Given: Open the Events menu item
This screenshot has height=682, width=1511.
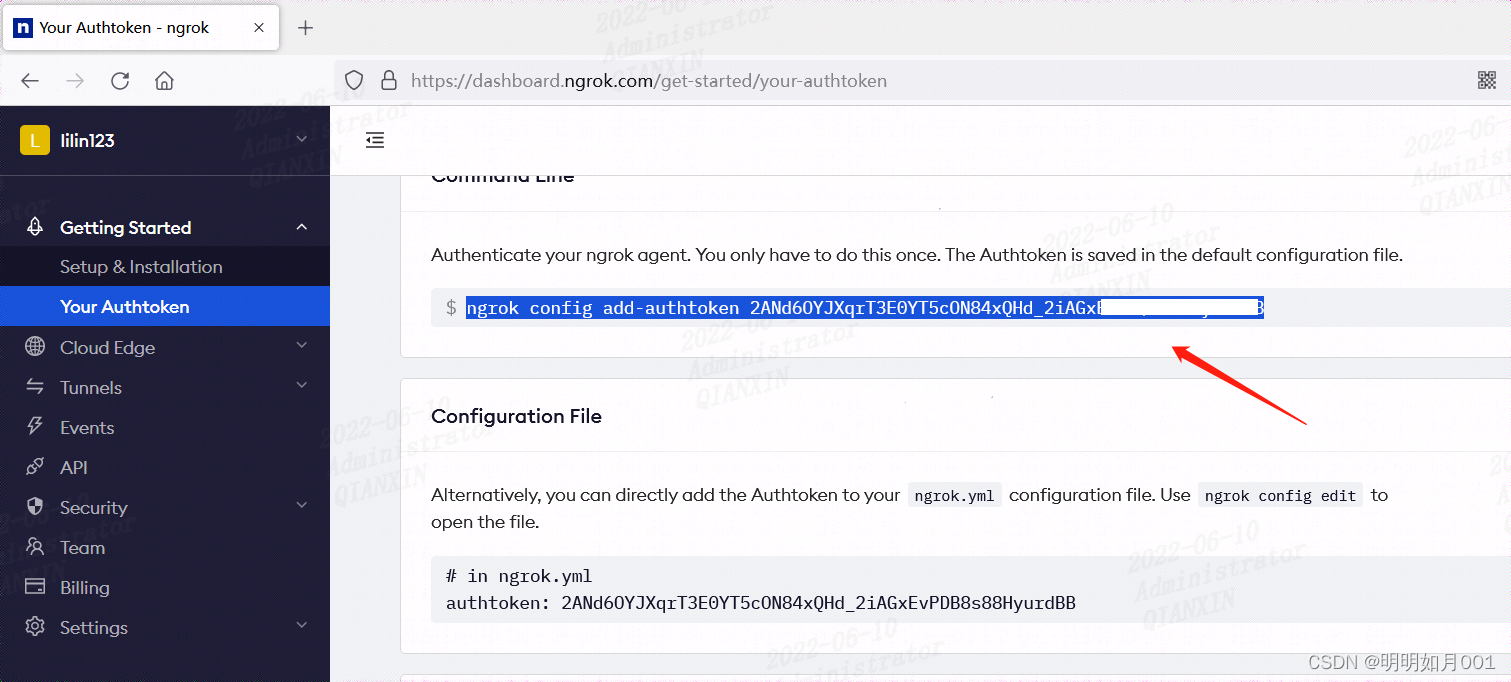Looking at the screenshot, I should pyautogui.click(x=87, y=428).
